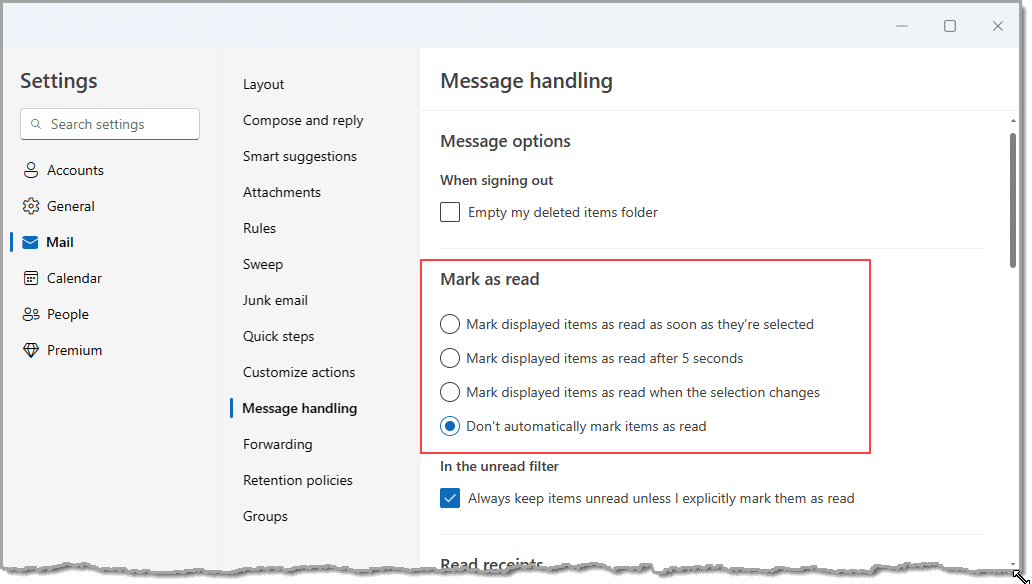Click the People icon in the sidebar
The width and height of the screenshot is (1032, 584).
pyautogui.click(x=31, y=313)
